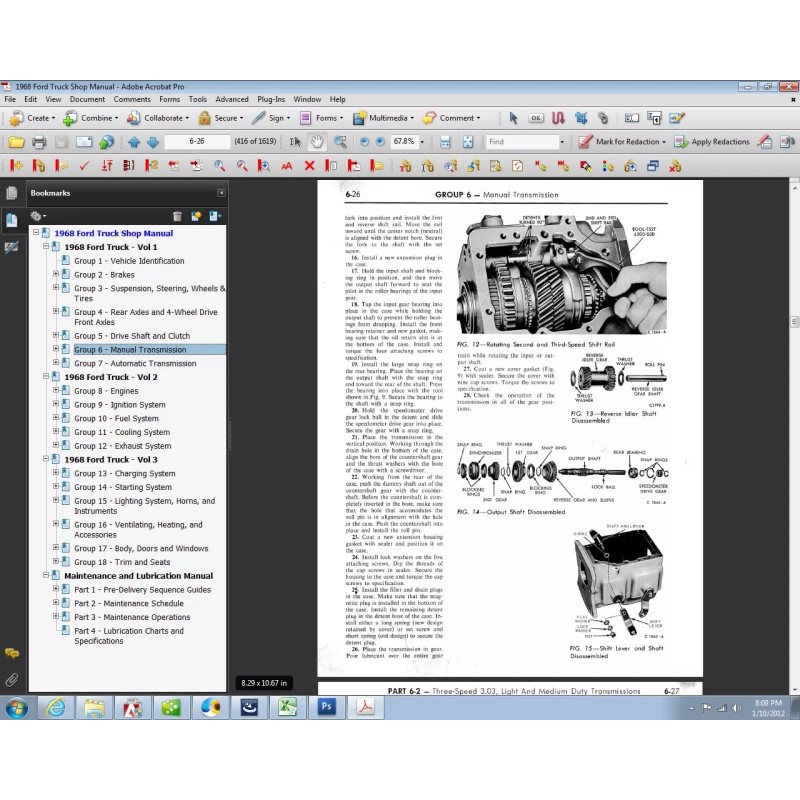Image resolution: width=800 pixels, height=800 pixels.
Task: Collapse the 1968 Ford Truck - Vol 1 node
Action: coord(46,247)
